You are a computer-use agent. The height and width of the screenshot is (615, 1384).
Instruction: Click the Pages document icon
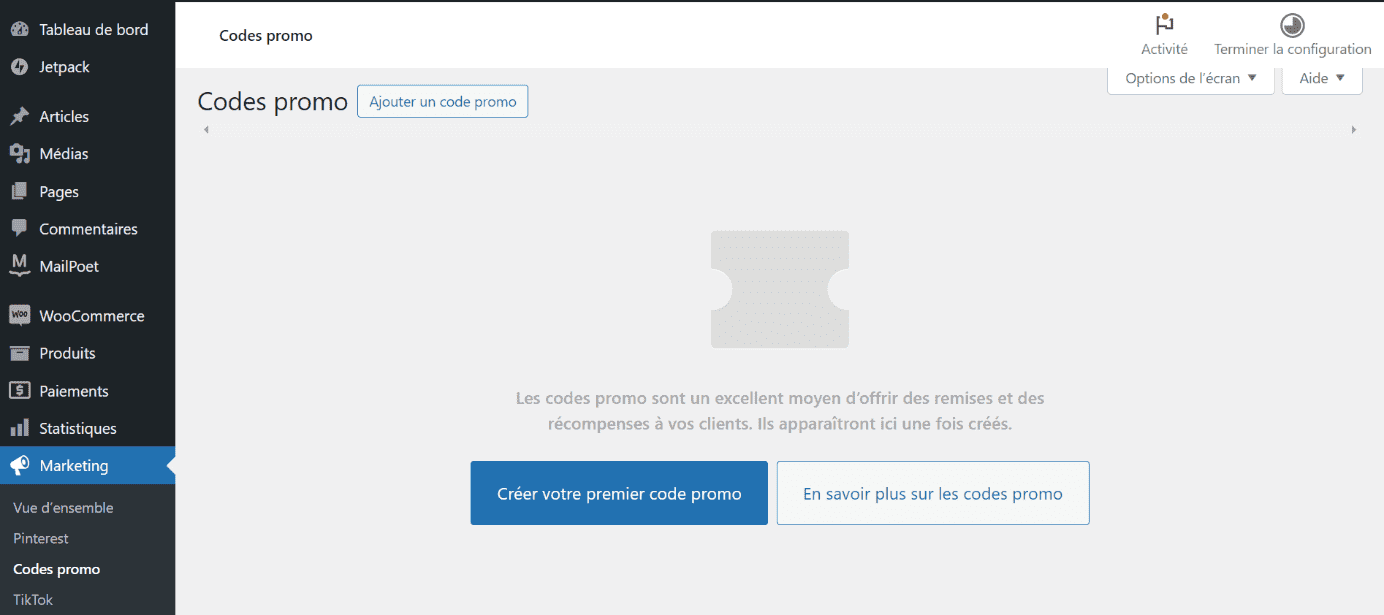pos(19,192)
